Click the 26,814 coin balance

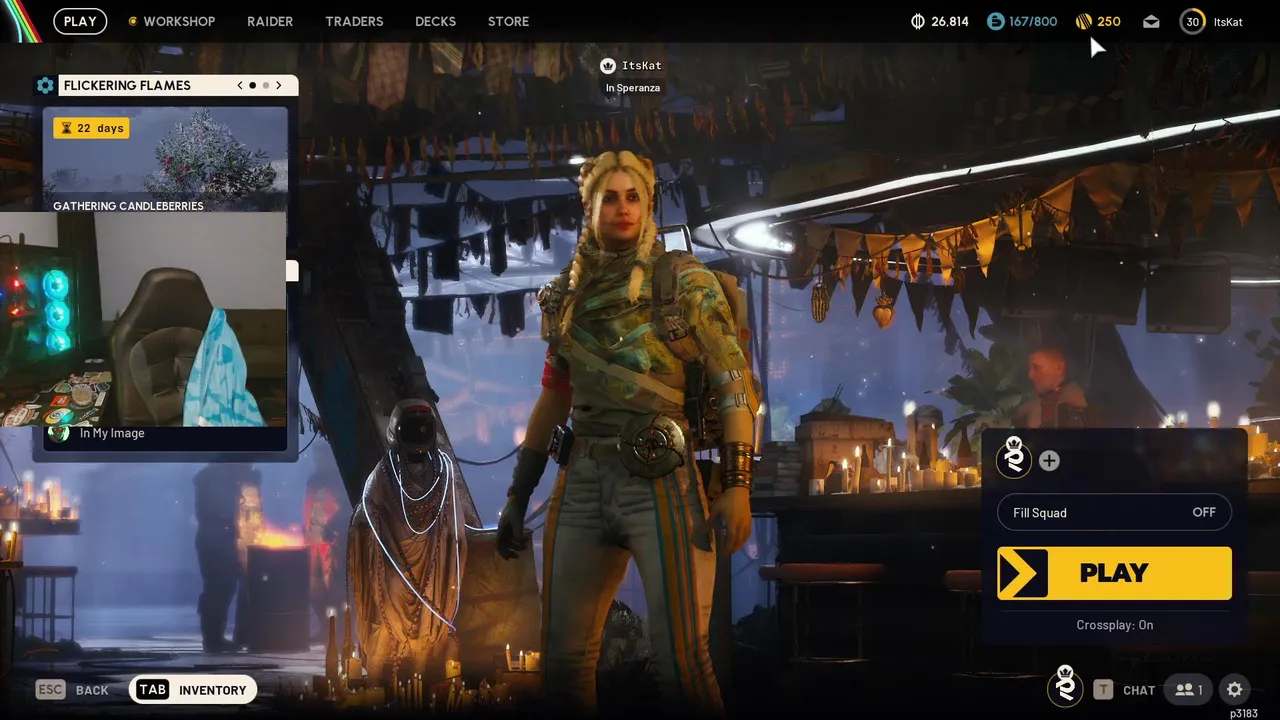[949, 21]
